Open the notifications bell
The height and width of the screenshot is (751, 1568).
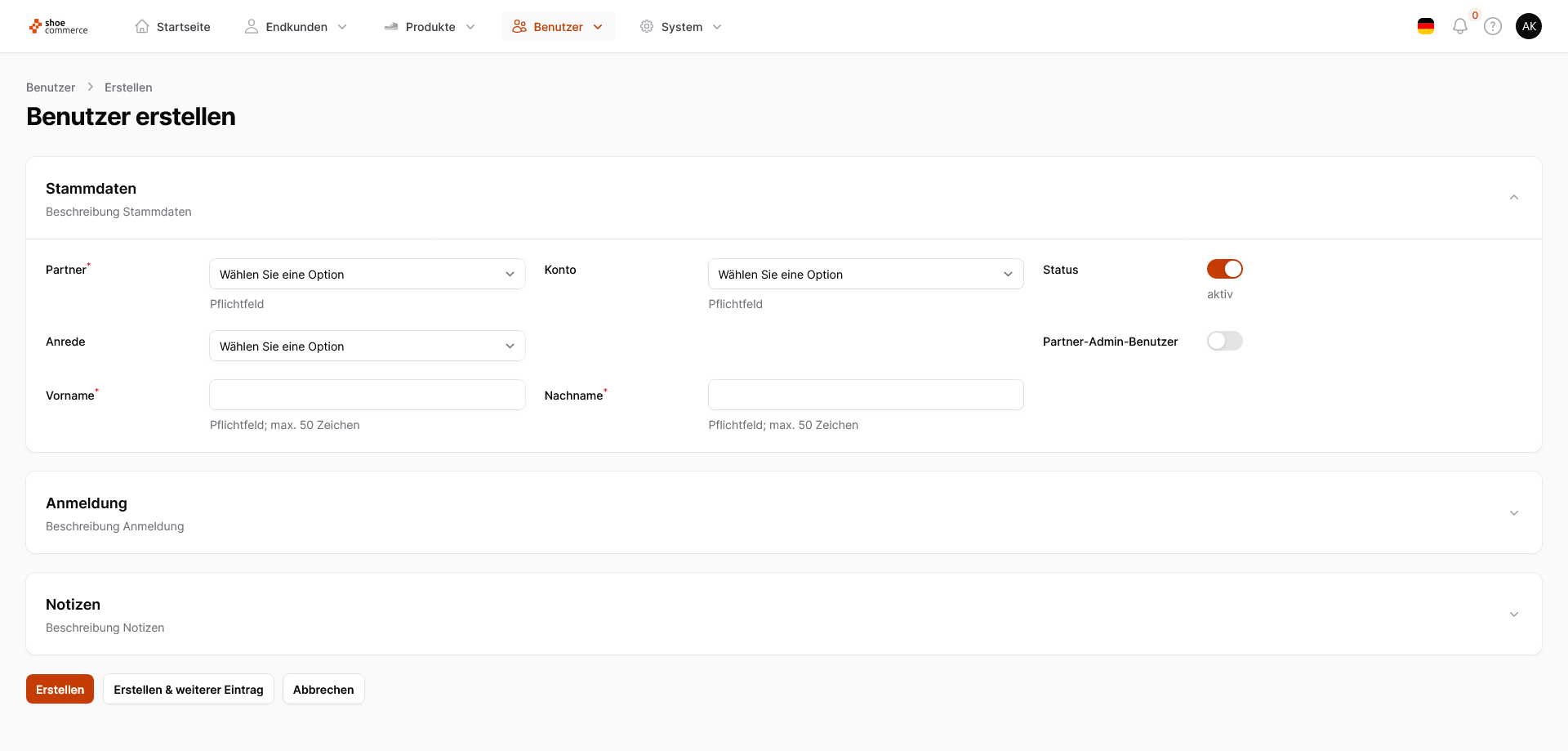1459,27
